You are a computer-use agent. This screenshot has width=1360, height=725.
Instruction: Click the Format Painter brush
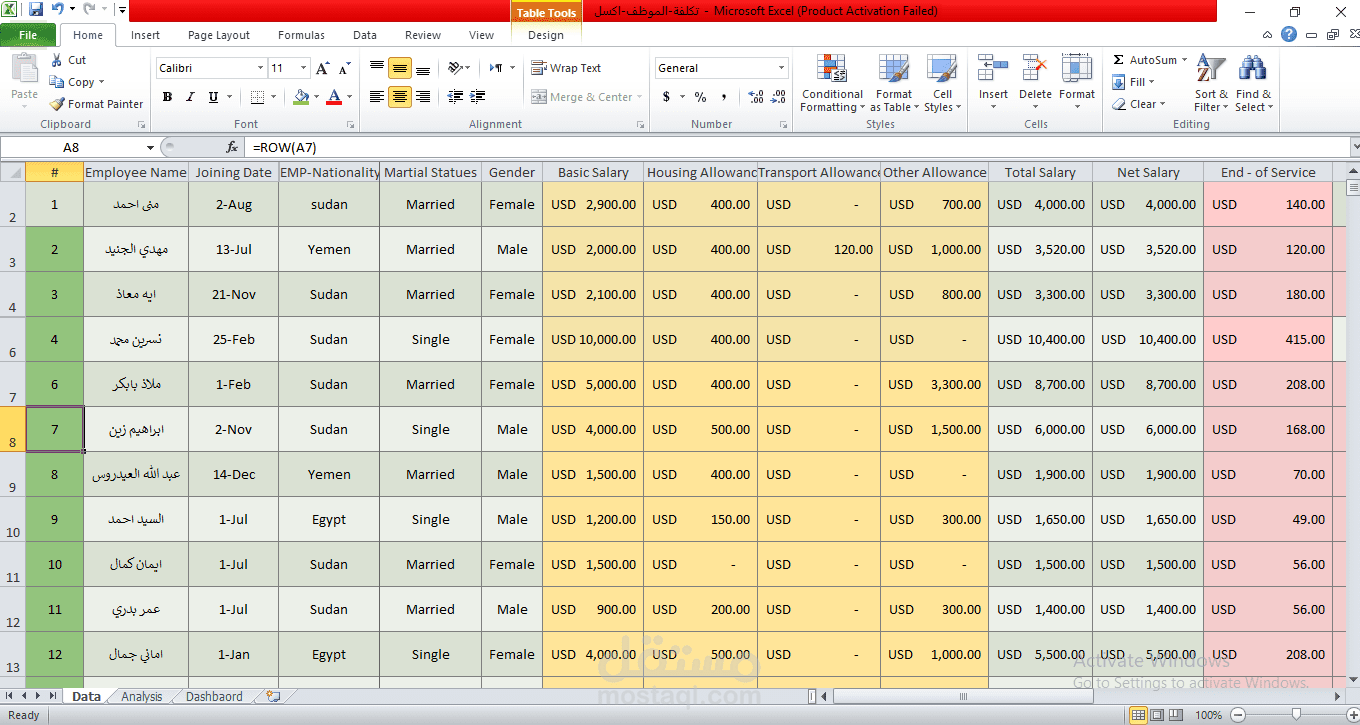tap(57, 104)
